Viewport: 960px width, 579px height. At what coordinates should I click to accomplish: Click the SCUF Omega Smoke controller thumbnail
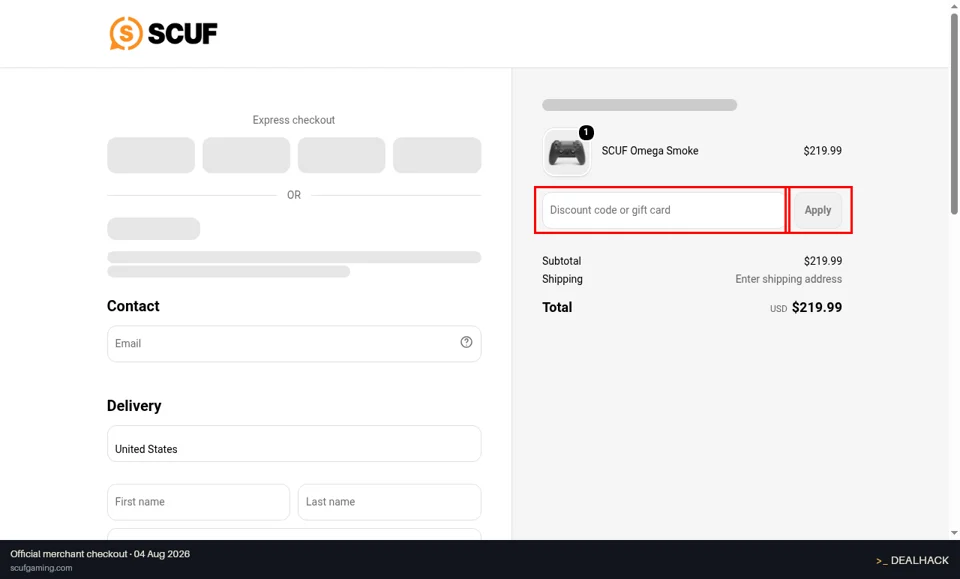pyautogui.click(x=567, y=152)
